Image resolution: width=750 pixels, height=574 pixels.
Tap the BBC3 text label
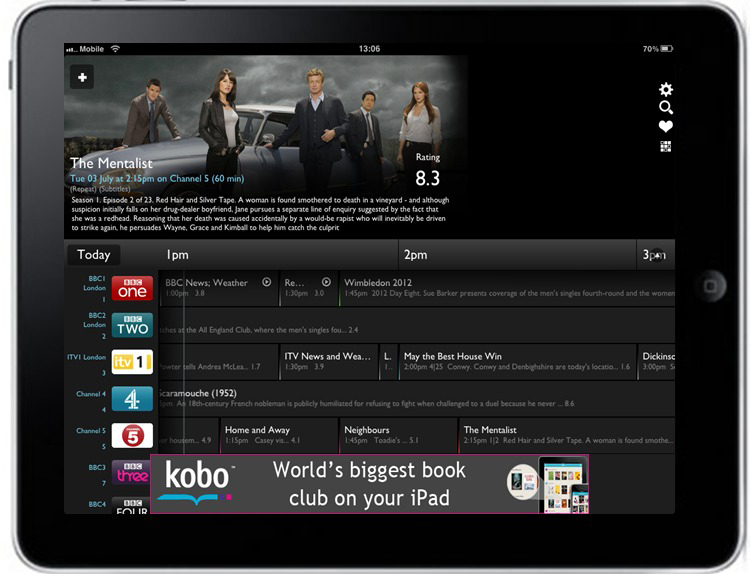coord(97,467)
